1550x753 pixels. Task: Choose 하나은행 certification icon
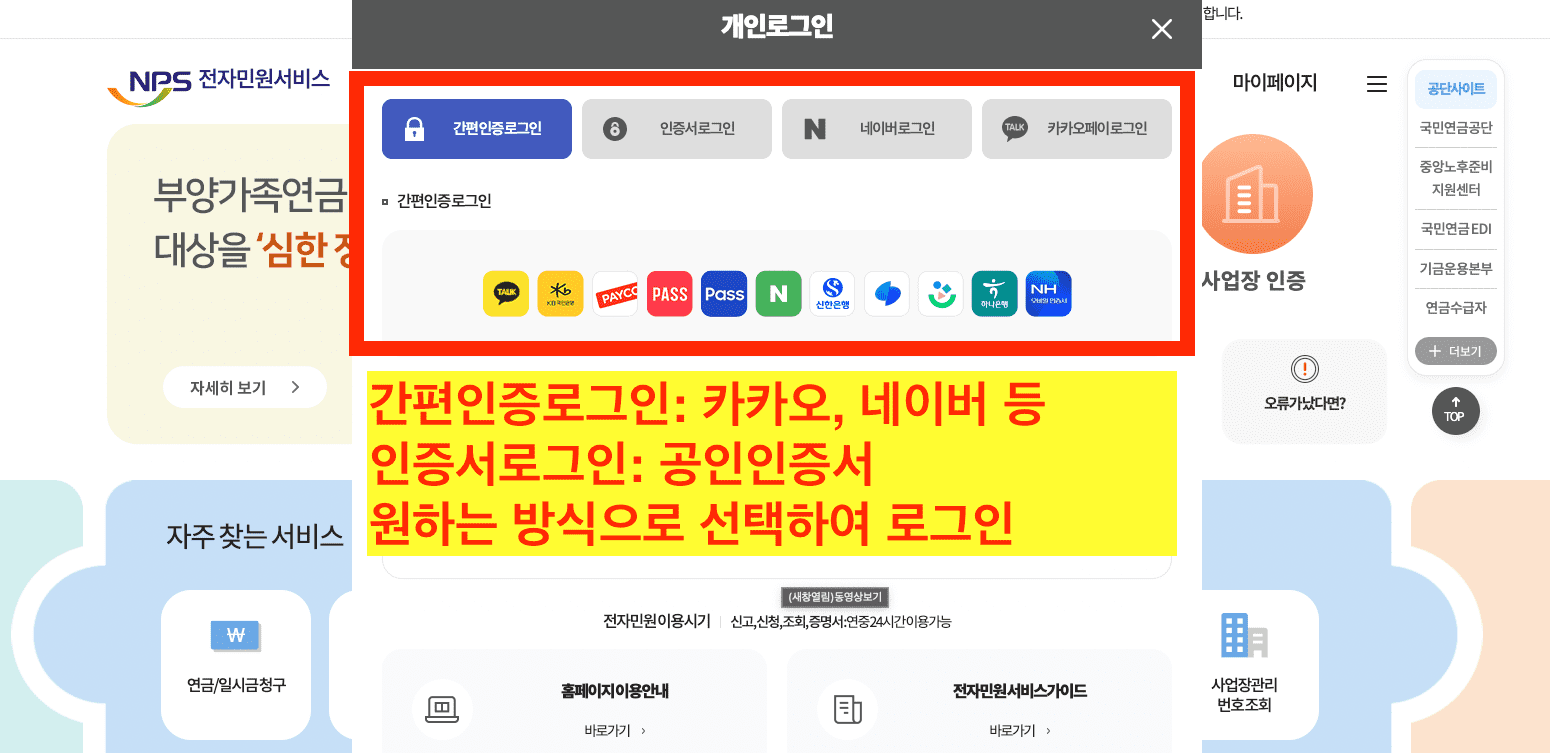(x=995, y=294)
